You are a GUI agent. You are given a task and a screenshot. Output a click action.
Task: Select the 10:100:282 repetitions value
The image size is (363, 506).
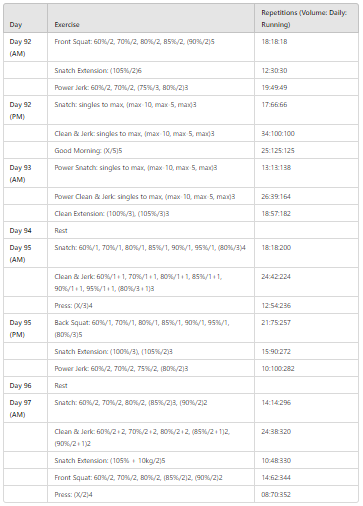(x=278, y=368)
